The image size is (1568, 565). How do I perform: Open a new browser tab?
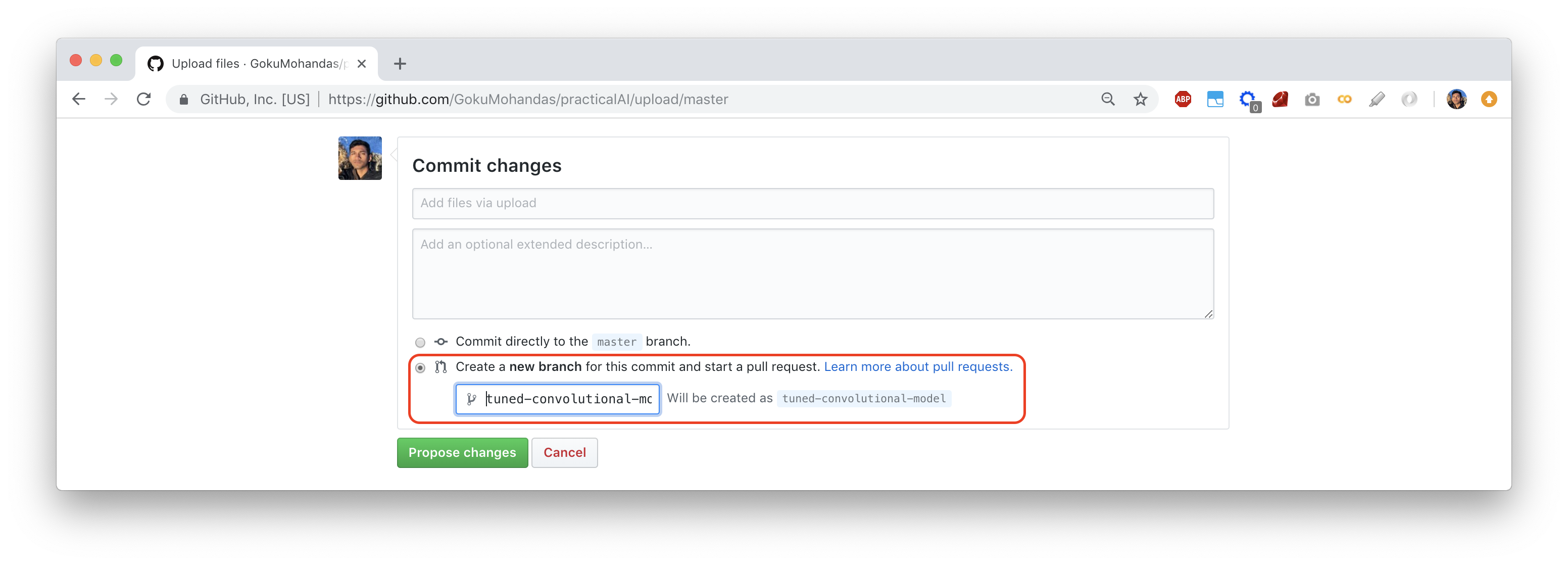point(399,64)
